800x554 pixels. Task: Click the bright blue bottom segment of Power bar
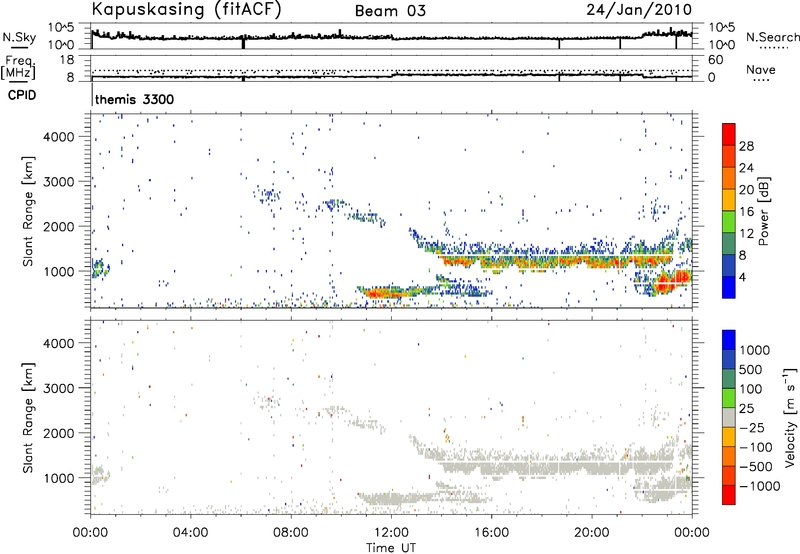pos(729,287)
